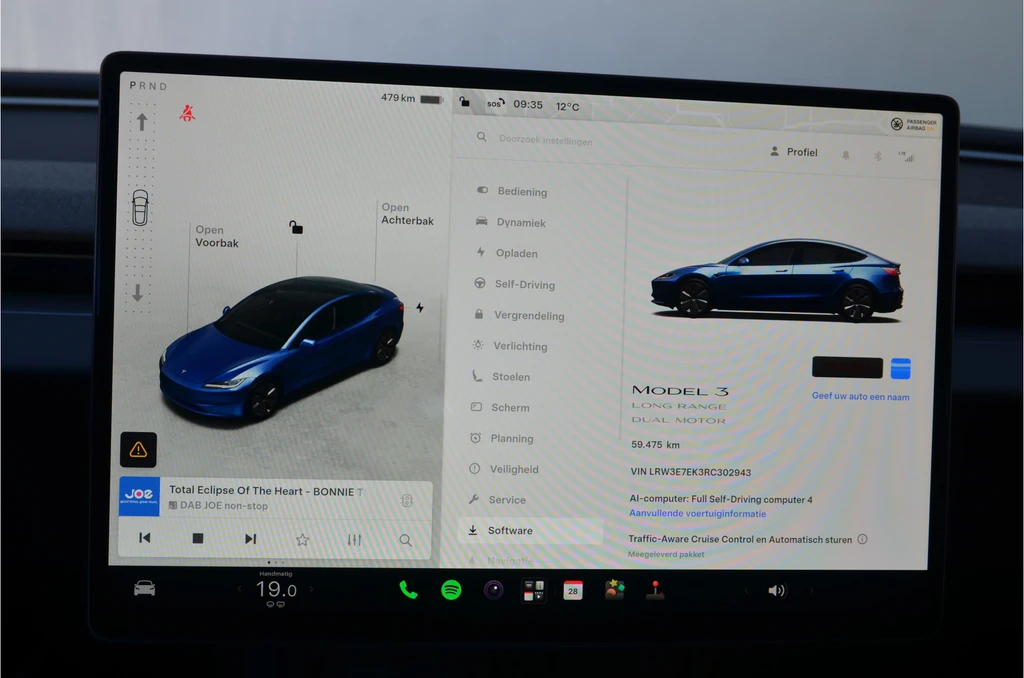Toggle the door lock icon in status bar

point(464,101)
